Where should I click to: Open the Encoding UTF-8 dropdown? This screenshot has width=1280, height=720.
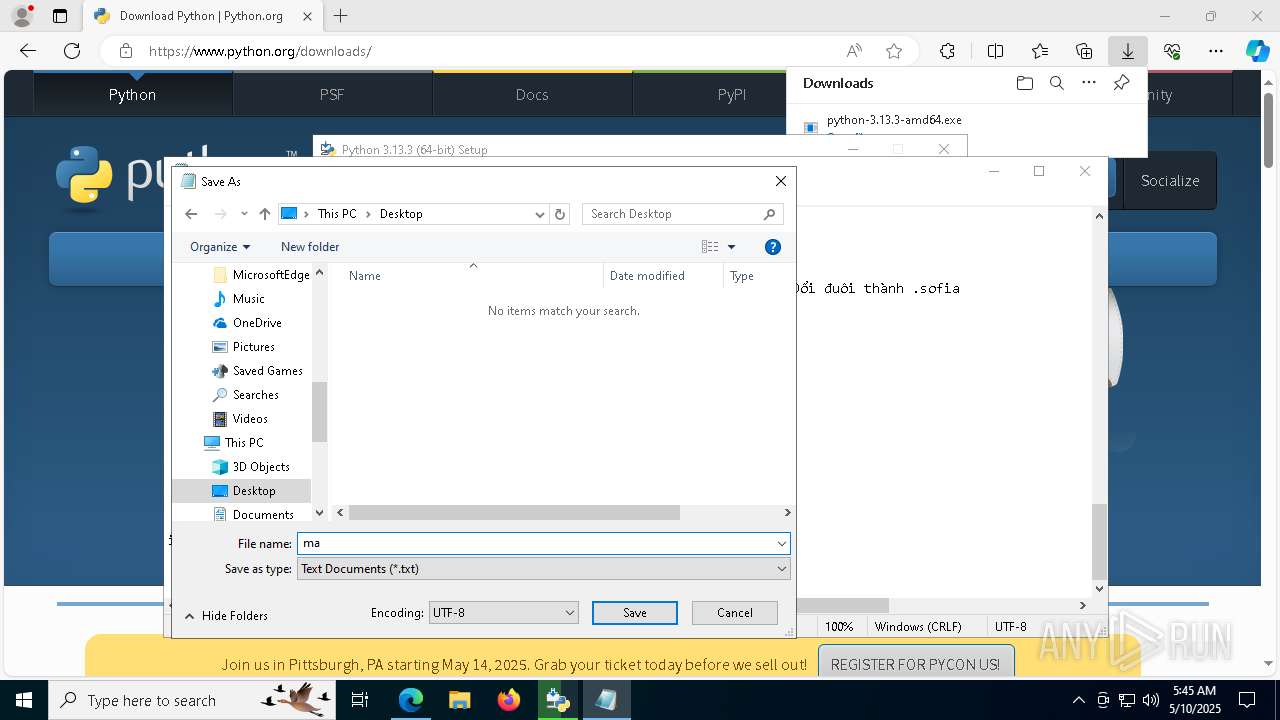tap(503, 612)
